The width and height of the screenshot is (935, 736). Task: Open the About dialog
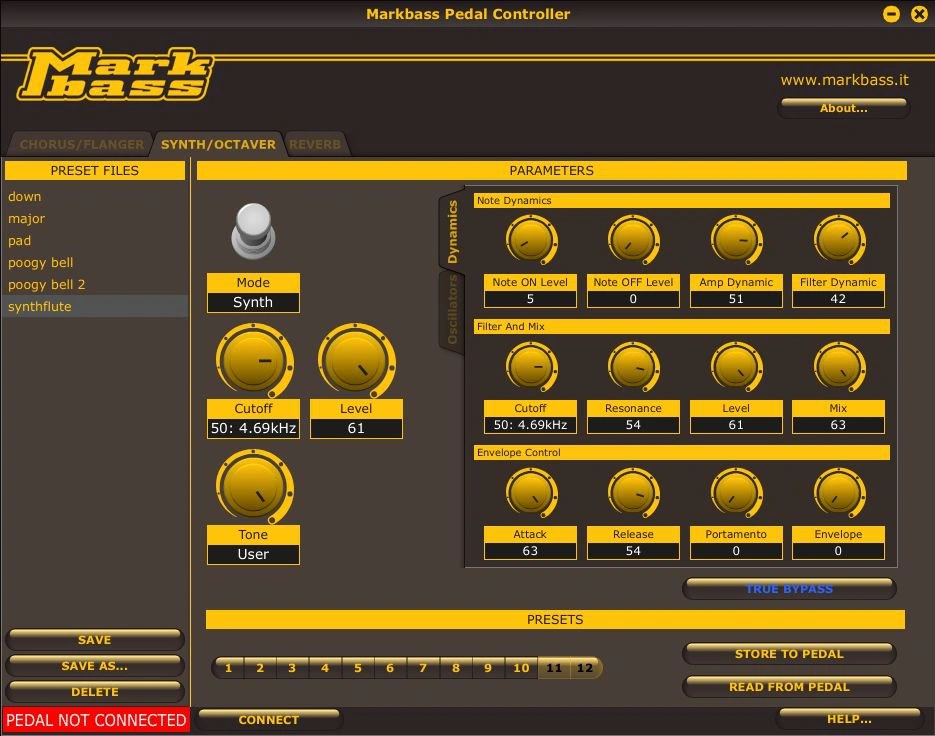[x=843, y=108]
